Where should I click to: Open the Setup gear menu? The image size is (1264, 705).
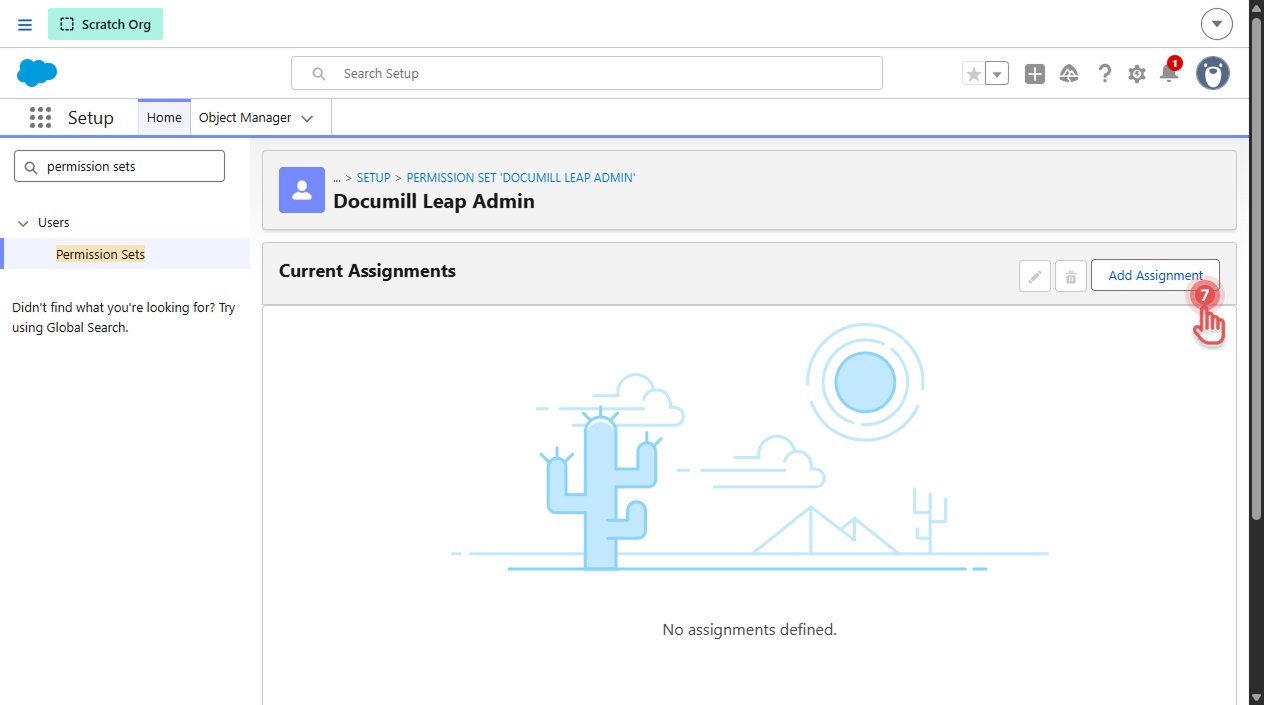(1137, 73)
